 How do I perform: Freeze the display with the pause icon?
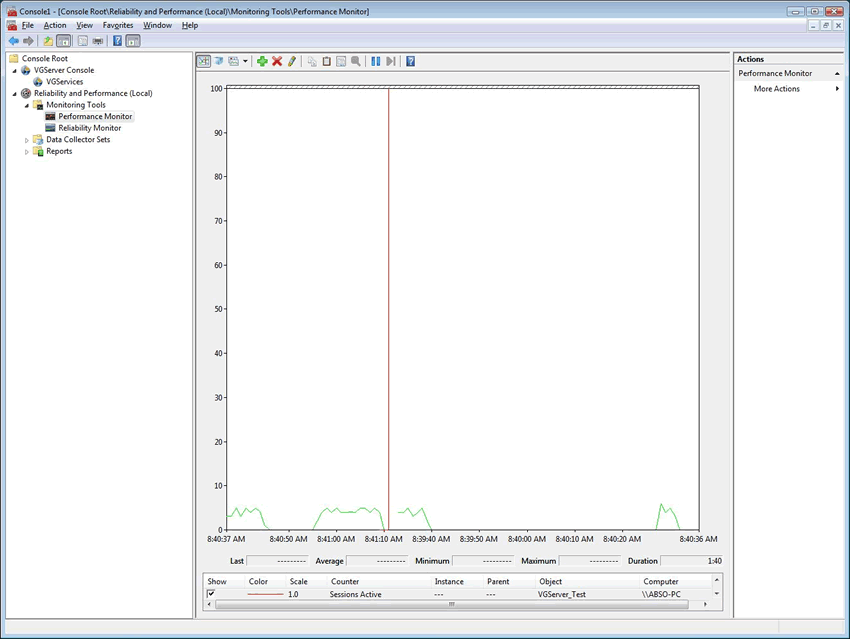click(376, 61)
